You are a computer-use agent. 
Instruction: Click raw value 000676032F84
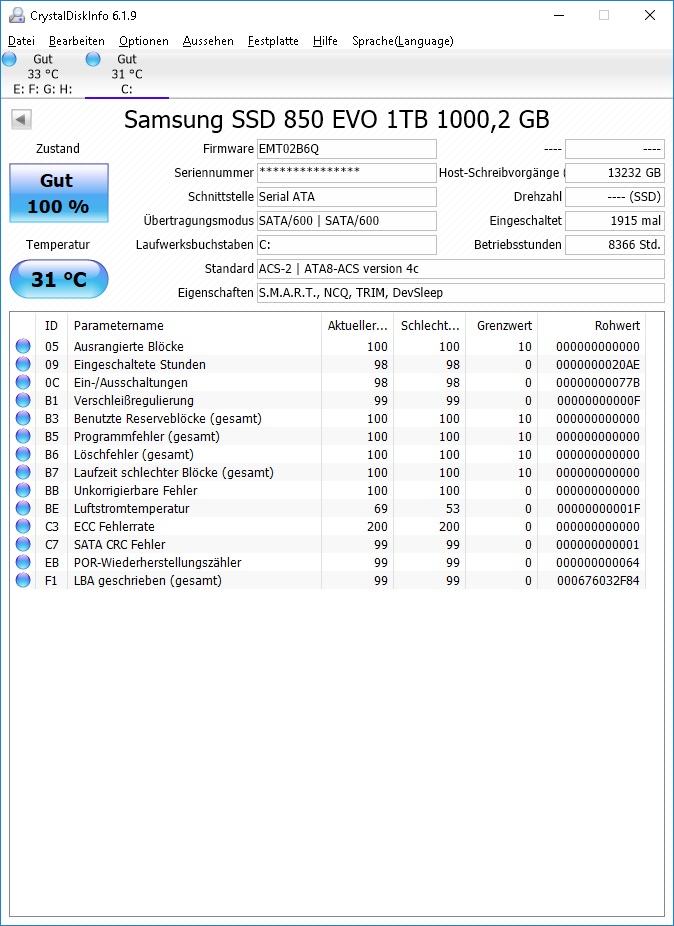[x=598, y=581]
